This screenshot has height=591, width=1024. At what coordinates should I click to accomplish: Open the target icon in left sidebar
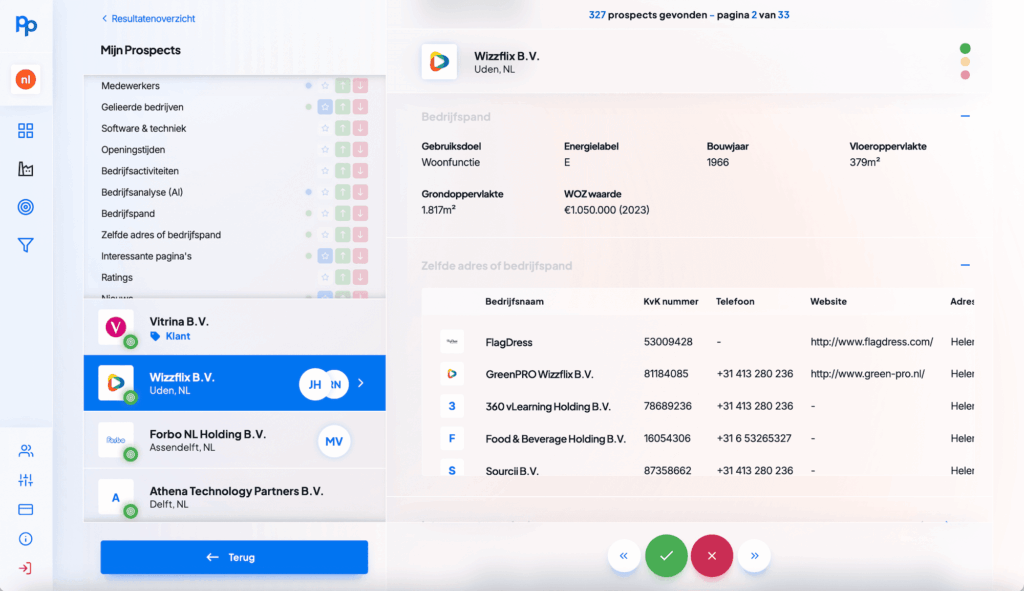point(26,207)
